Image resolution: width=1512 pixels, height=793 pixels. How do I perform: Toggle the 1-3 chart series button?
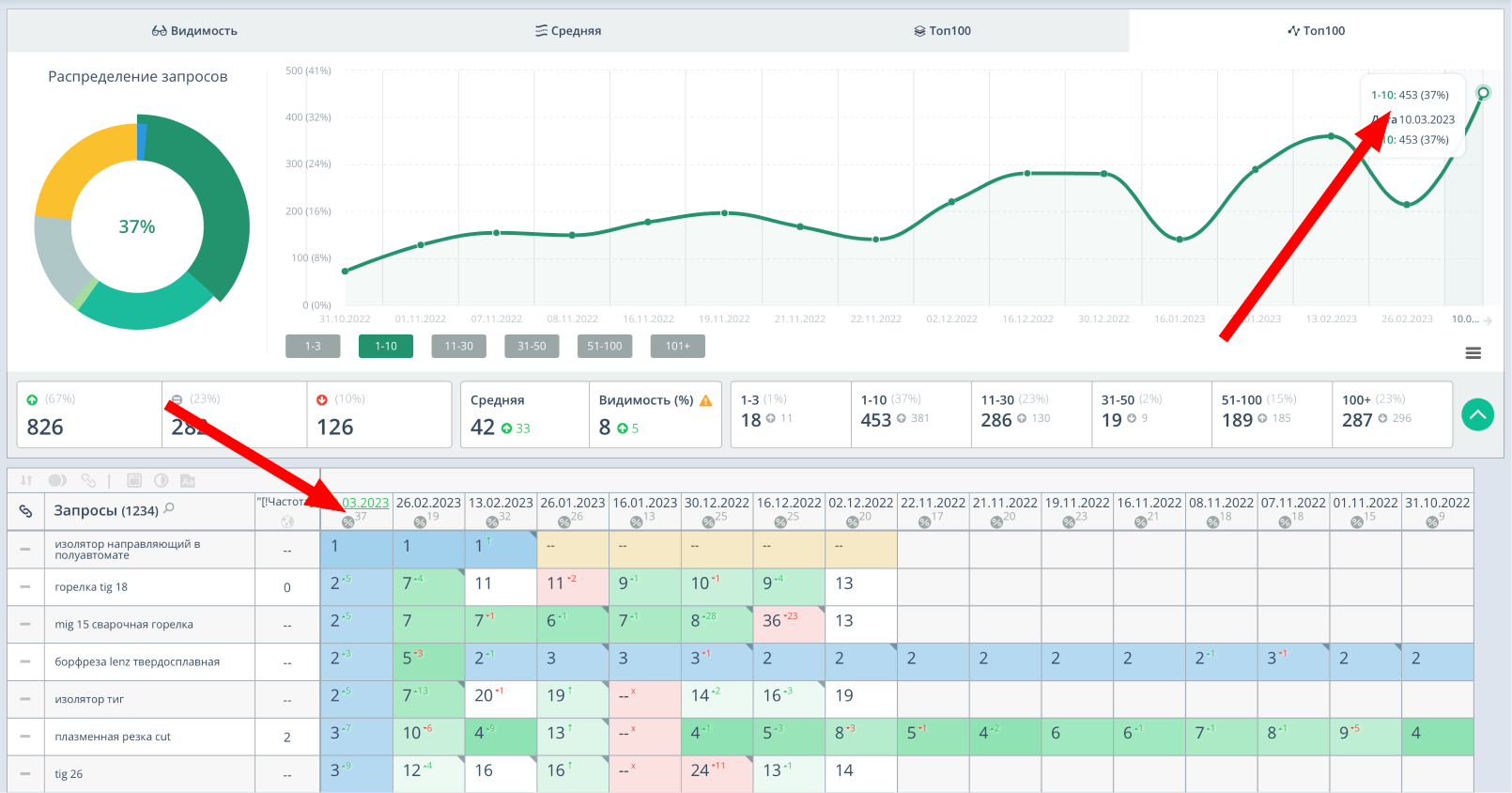coord(313,346)
